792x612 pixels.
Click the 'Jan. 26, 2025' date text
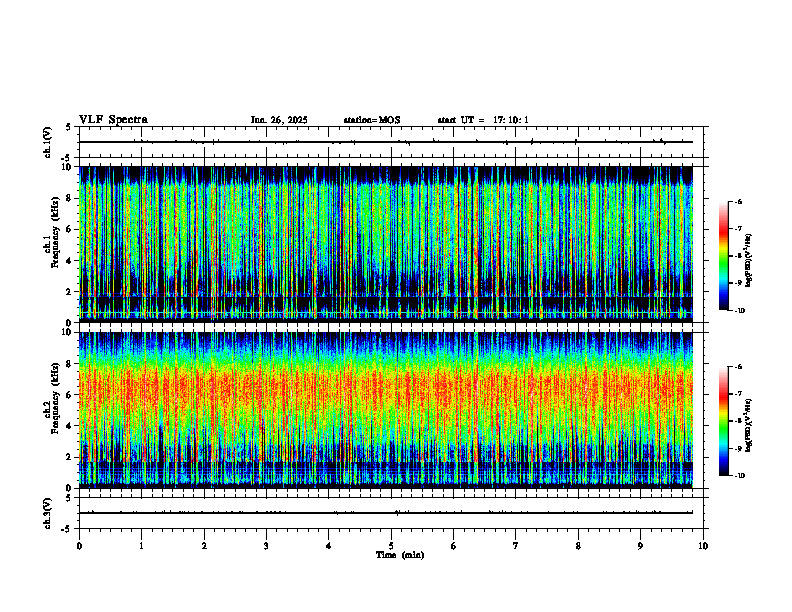coord(279,120)
